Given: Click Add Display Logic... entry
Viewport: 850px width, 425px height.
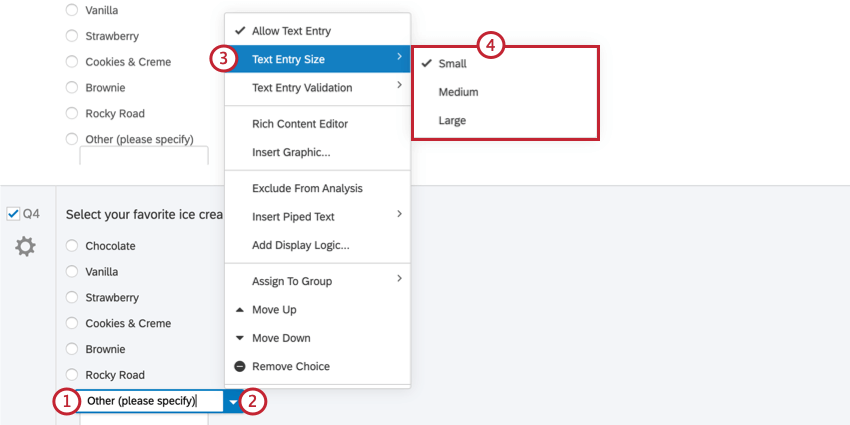Looking at the screenshot, I should pyautogui.click(x=318, y=245).
